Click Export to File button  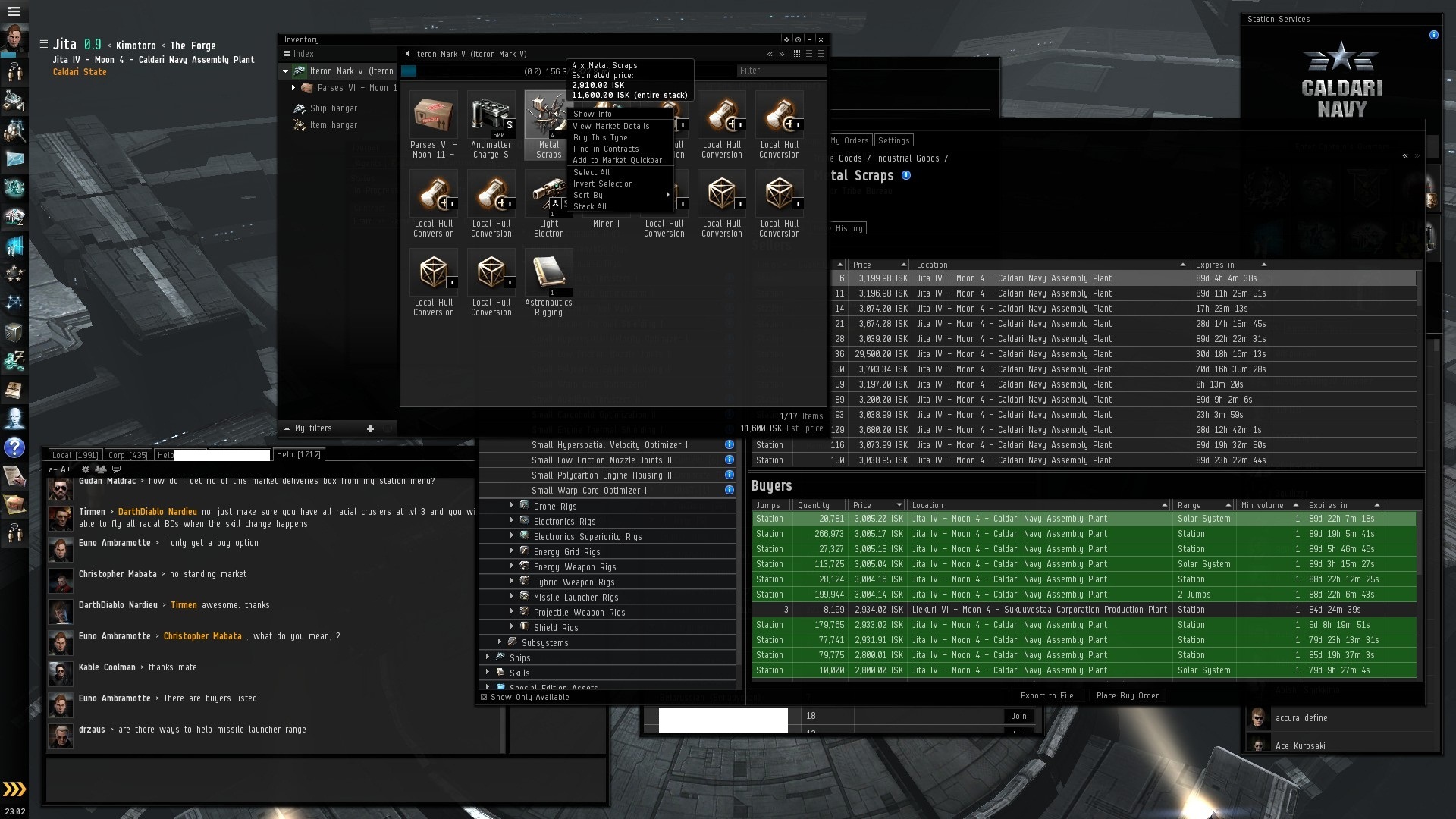tap(1046, 695)
